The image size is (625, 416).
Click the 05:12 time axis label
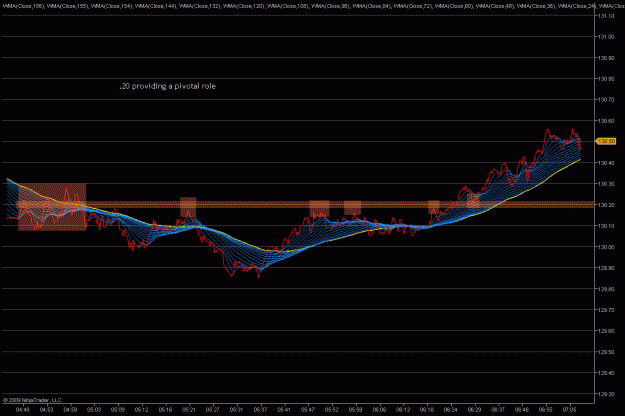(142, 410)
